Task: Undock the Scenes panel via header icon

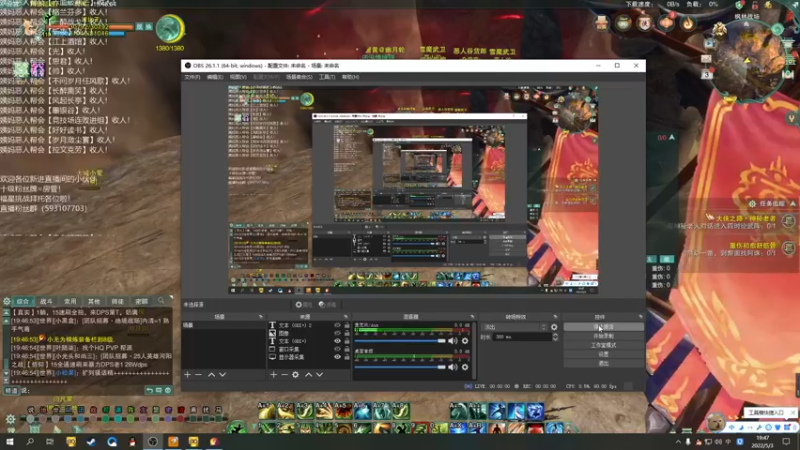Action: tap(261, 317)
